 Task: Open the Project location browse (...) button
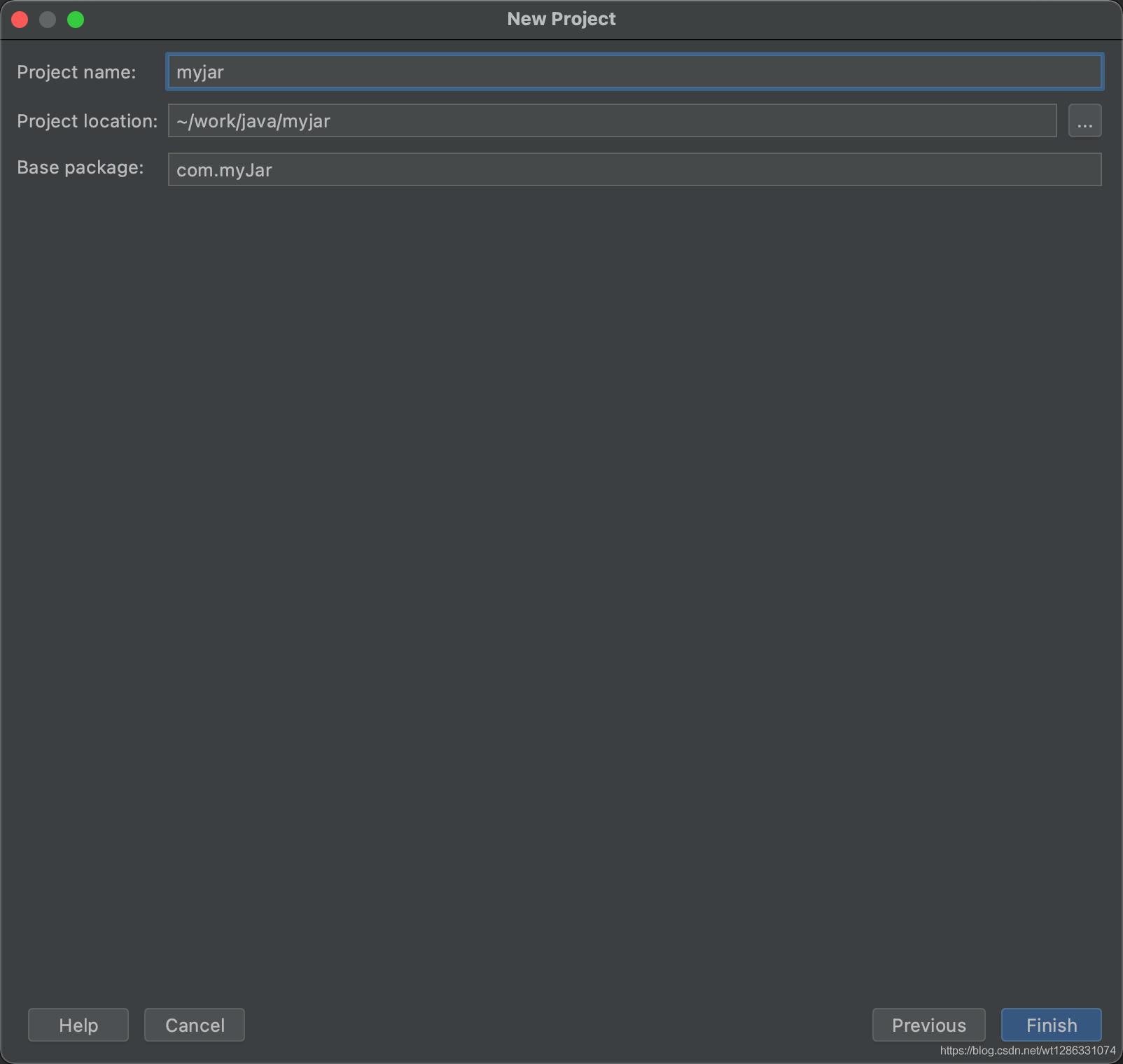(1084, 121)
